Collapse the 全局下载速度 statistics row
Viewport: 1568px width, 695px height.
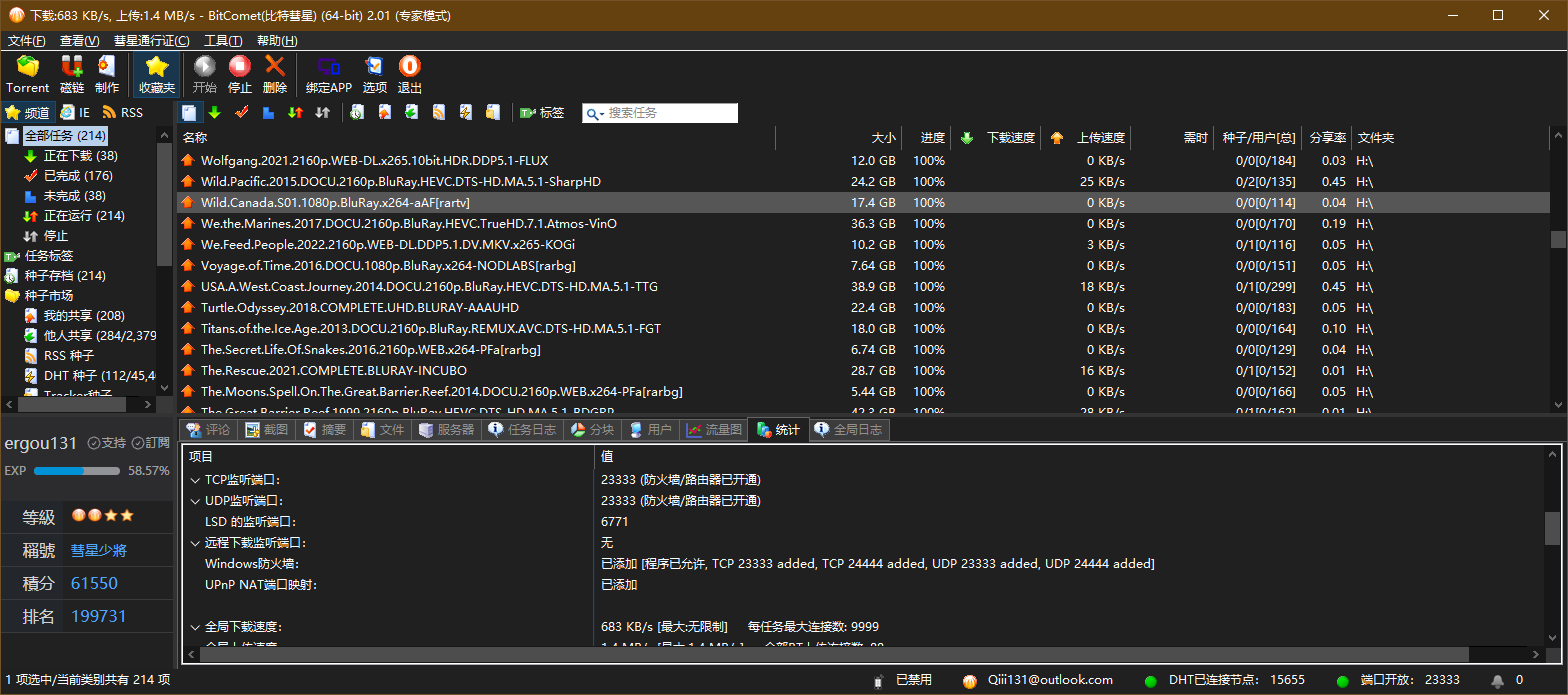195,627
